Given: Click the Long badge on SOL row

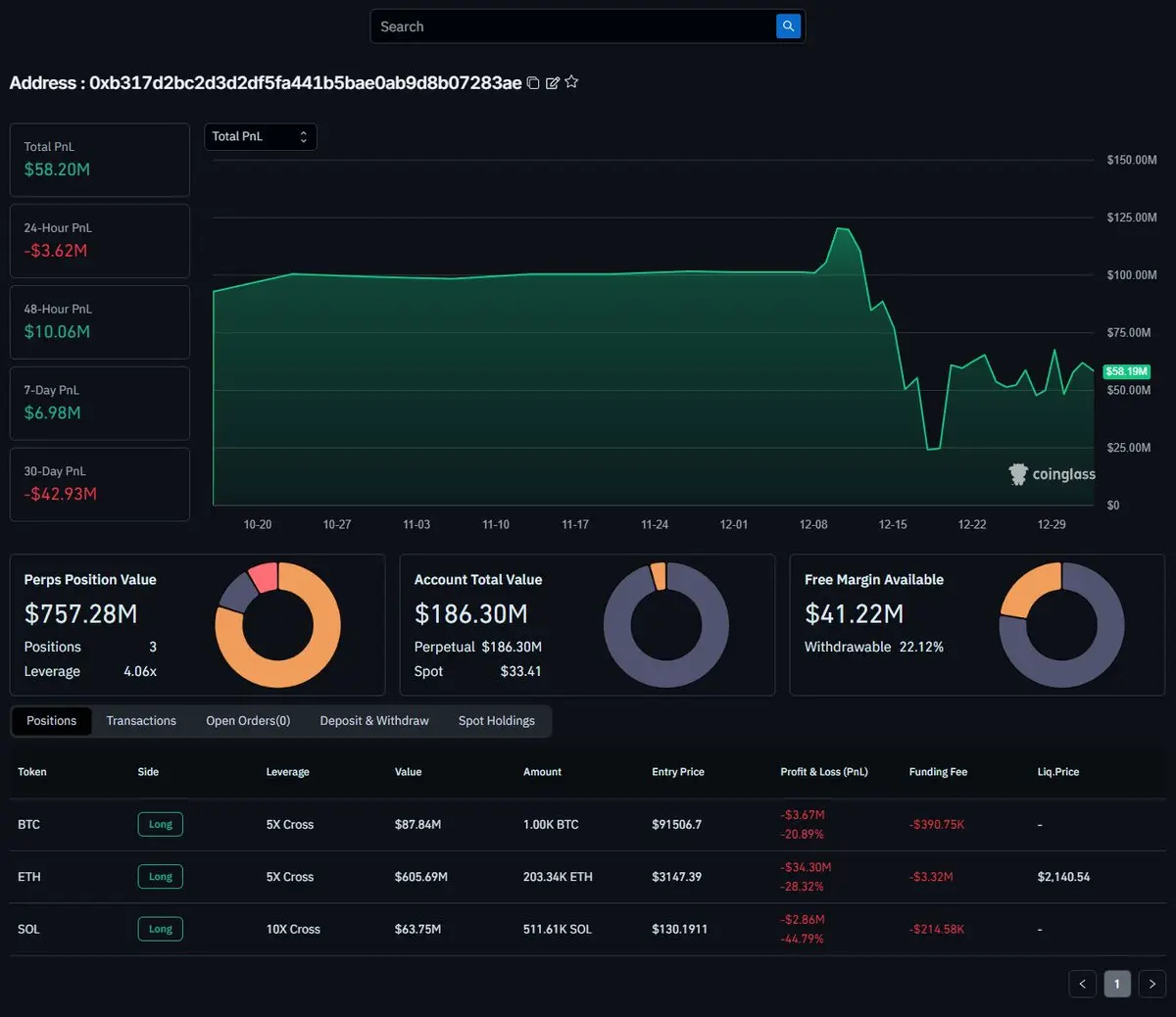Looking at the screenshot, I should click(x=160, y=929).
